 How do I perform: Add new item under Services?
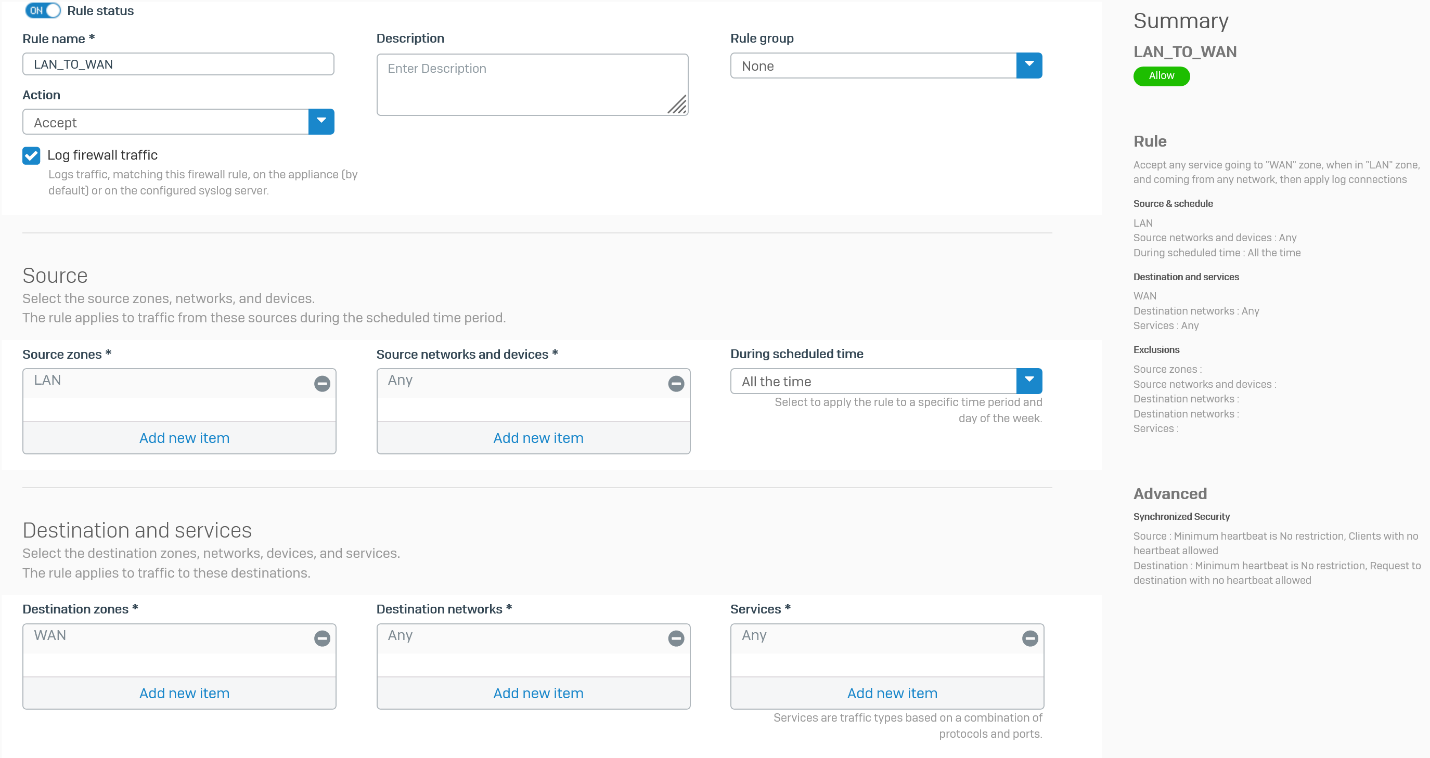click(891, 693)
